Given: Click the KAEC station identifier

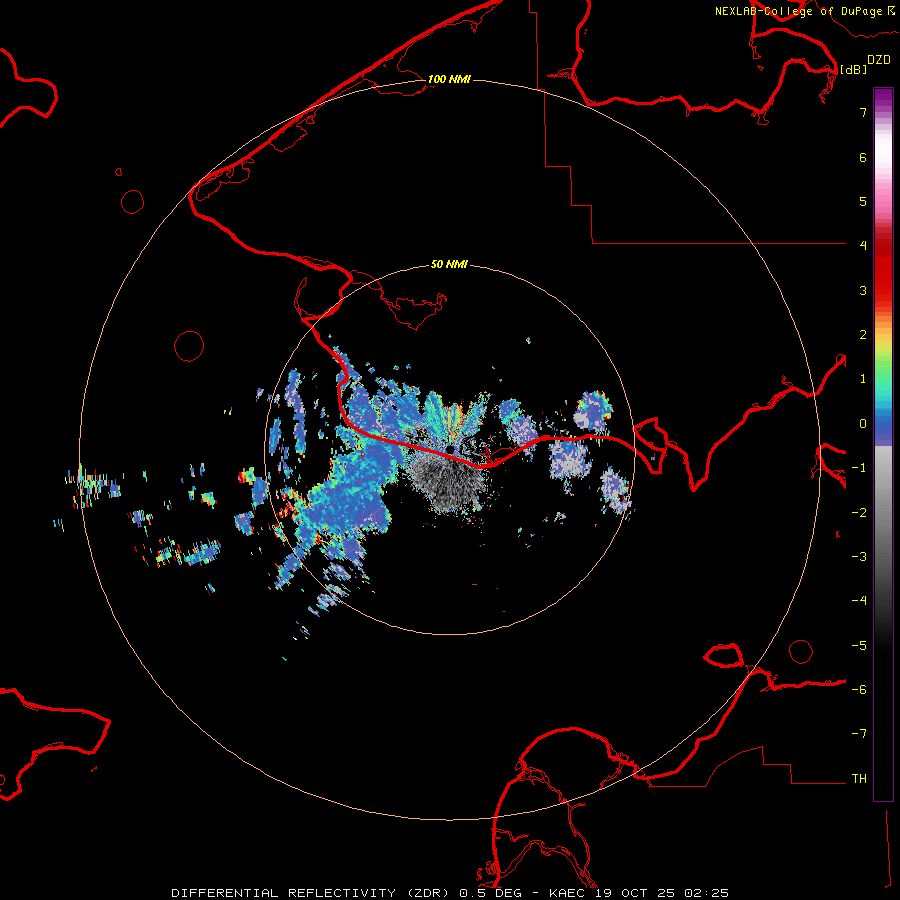Looking at the screenshot, I should (567, 893).
